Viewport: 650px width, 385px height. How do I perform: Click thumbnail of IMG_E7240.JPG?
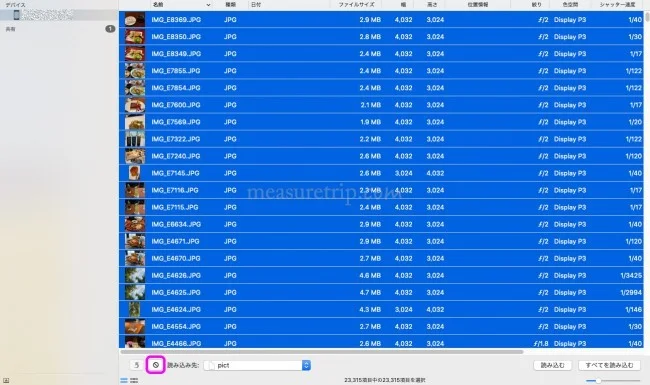135,156
